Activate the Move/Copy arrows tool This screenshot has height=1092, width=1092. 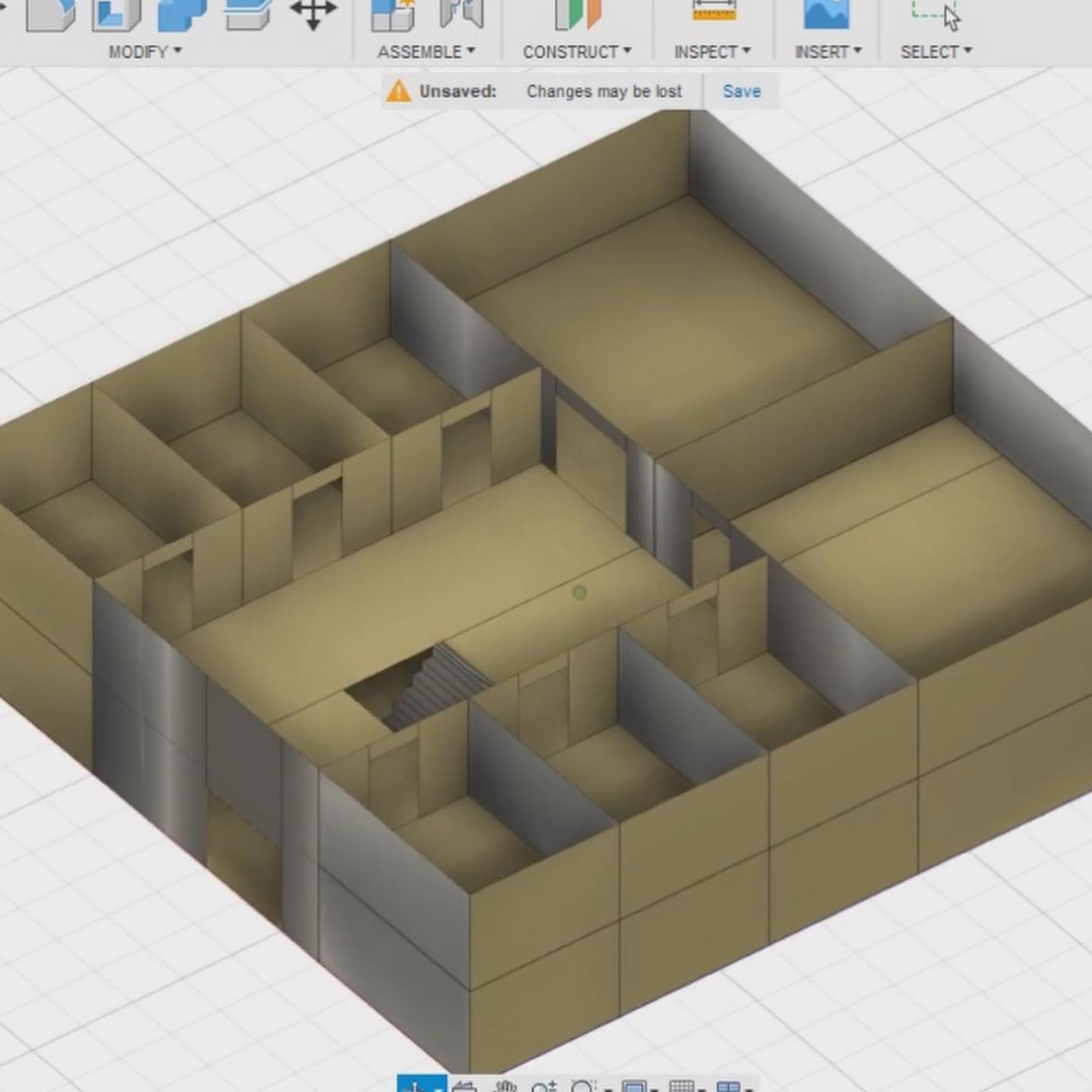coord(314,15)
